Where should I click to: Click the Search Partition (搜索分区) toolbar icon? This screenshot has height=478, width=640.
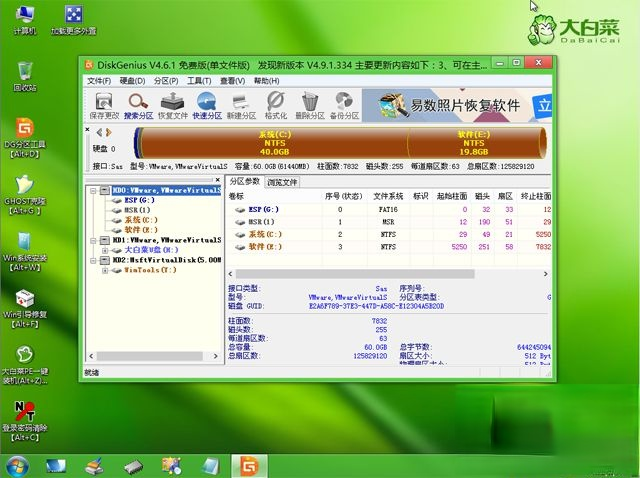[138, 106]
